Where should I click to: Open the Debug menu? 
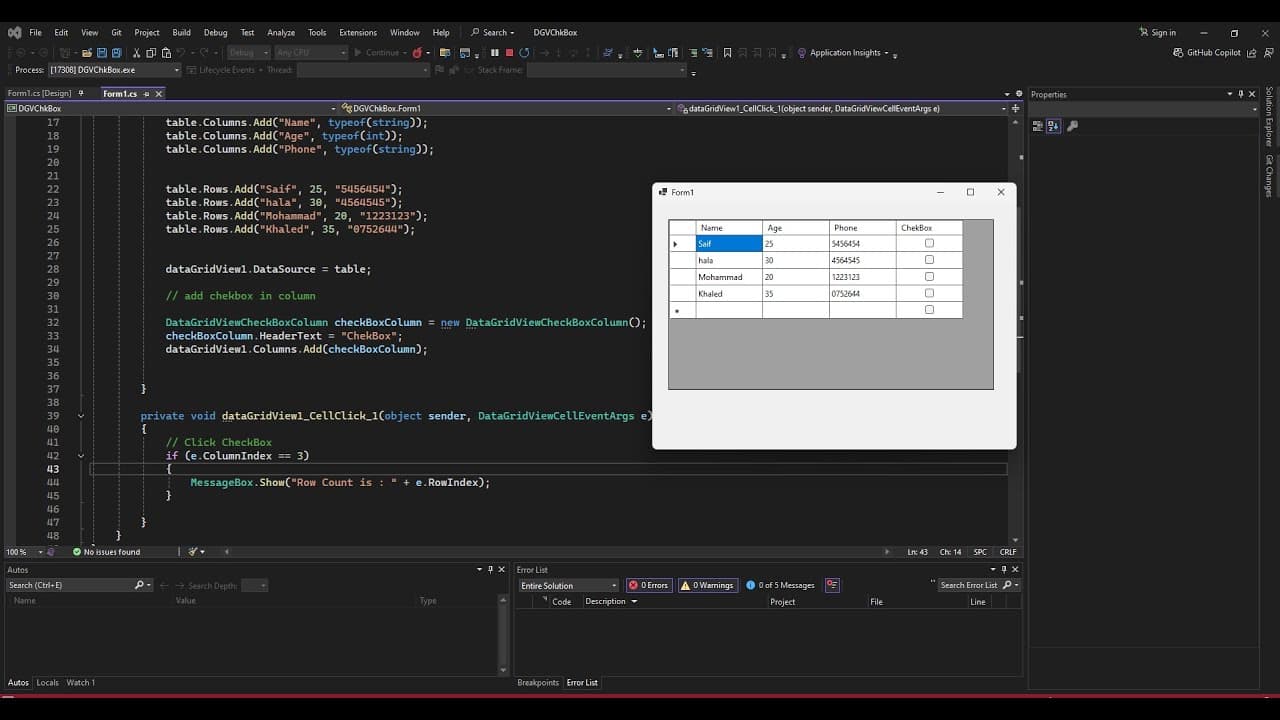click(x=215, y=32)
